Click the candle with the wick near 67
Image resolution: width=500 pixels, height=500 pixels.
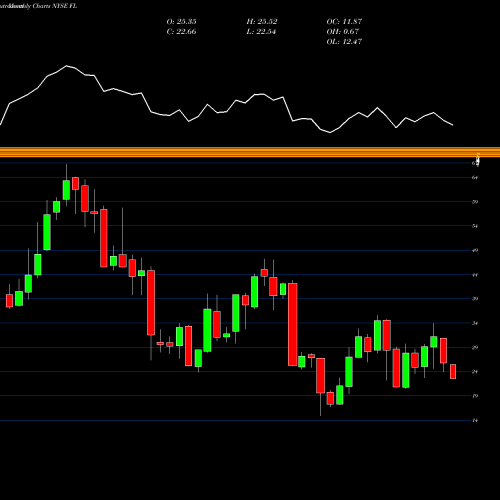tap(66, 190)
